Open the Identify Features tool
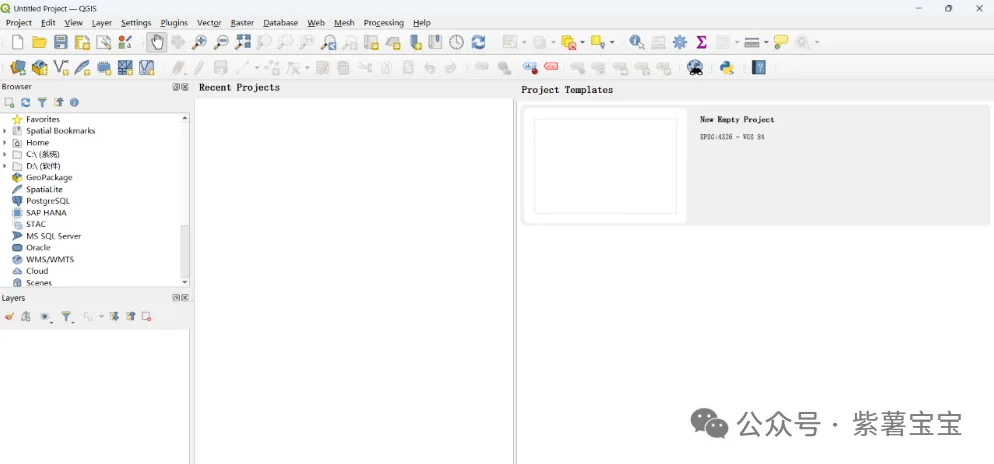Viewport: 994px width, 464px height. tap(636, 42)
